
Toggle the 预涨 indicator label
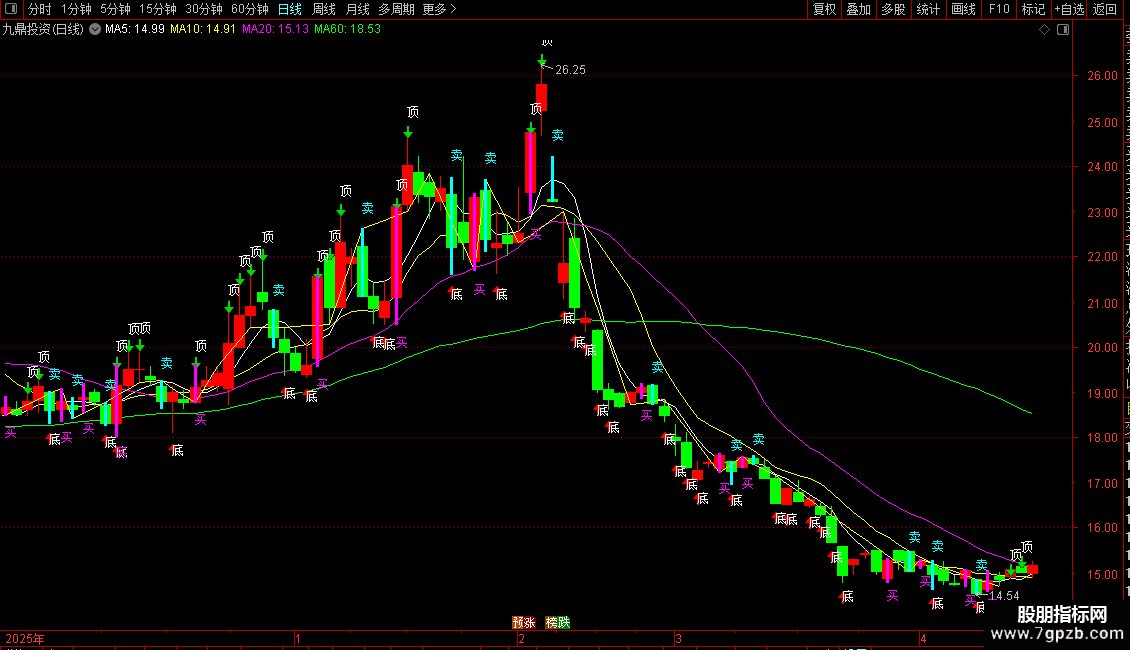coord(524,623)
